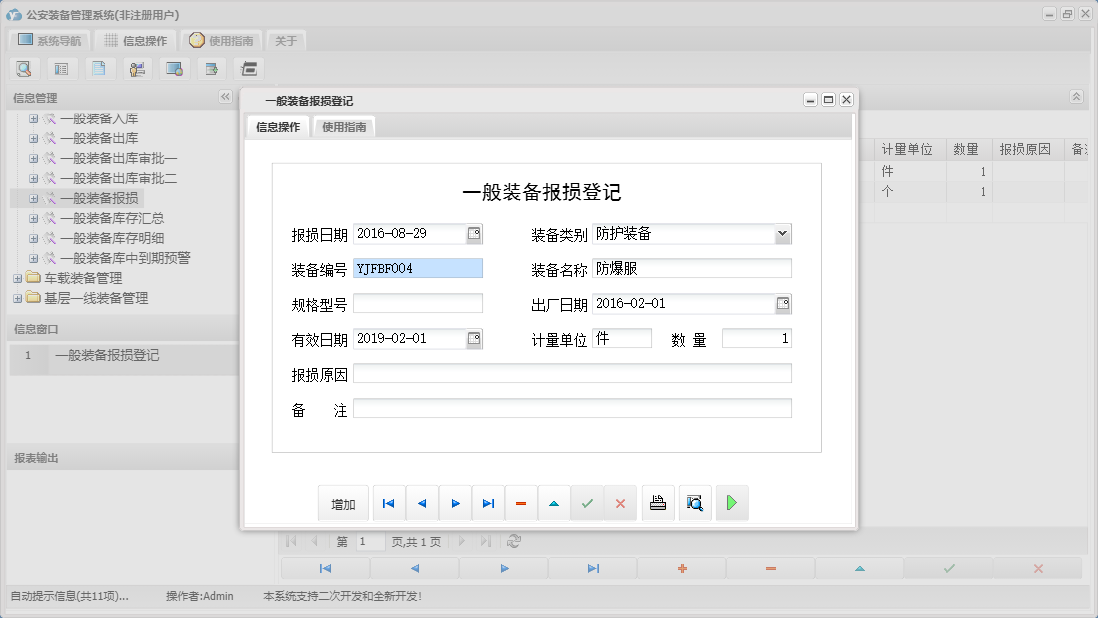Expand the 车载装备管理 tree node
Screen dimensions: 1098x618
tap(17, 278)
